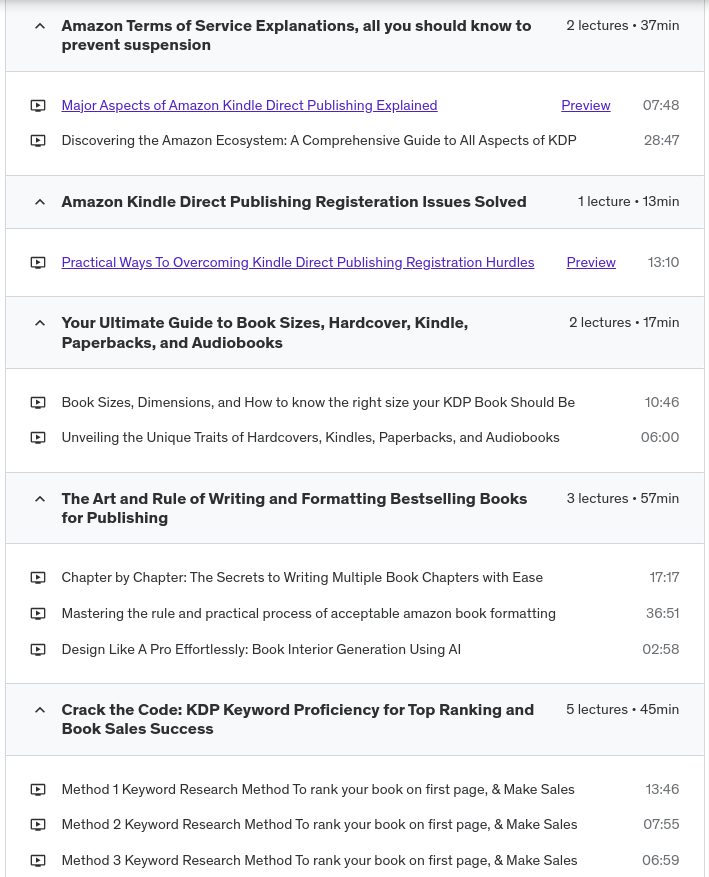Preview the Registration Hurdles lecture
This screenshot has height=877, width=709.
(x=591, y=262)
